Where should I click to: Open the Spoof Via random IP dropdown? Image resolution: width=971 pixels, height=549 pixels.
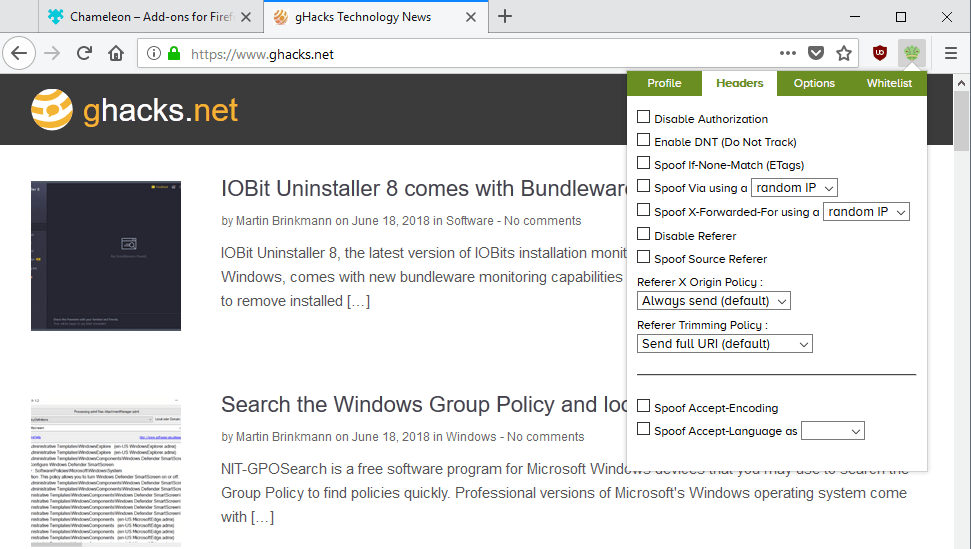(795, 188)
